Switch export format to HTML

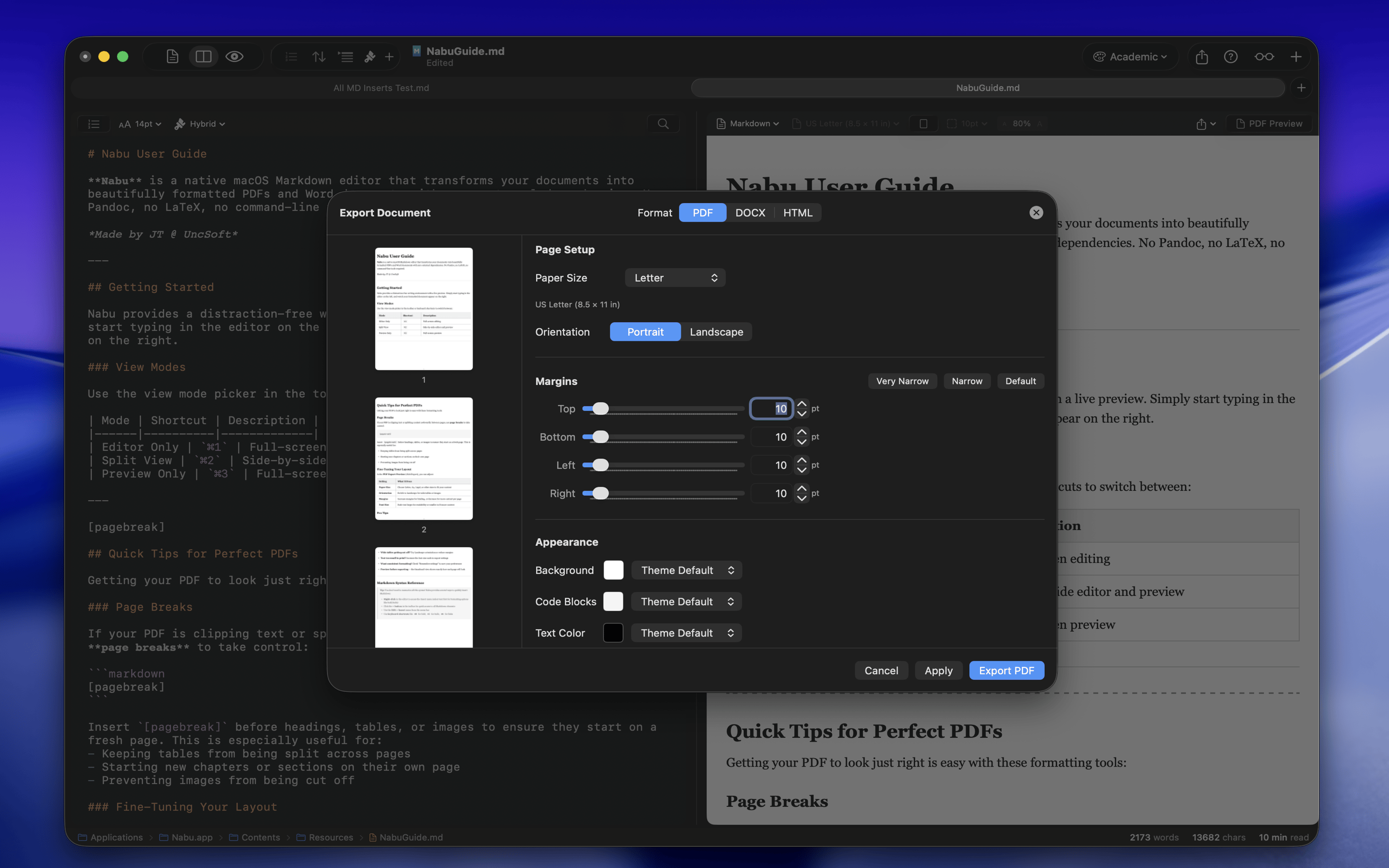797,212
